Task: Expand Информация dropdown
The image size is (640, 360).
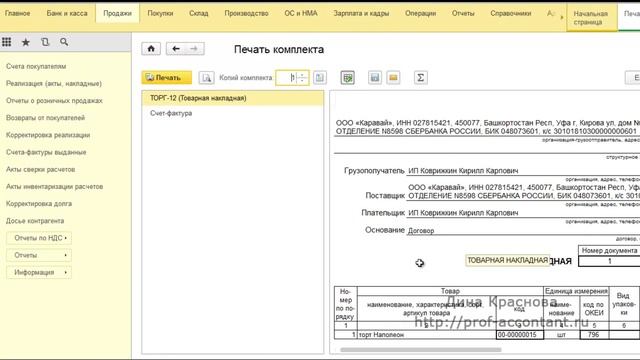Action: pyautogui.click(x=39, y=272)
